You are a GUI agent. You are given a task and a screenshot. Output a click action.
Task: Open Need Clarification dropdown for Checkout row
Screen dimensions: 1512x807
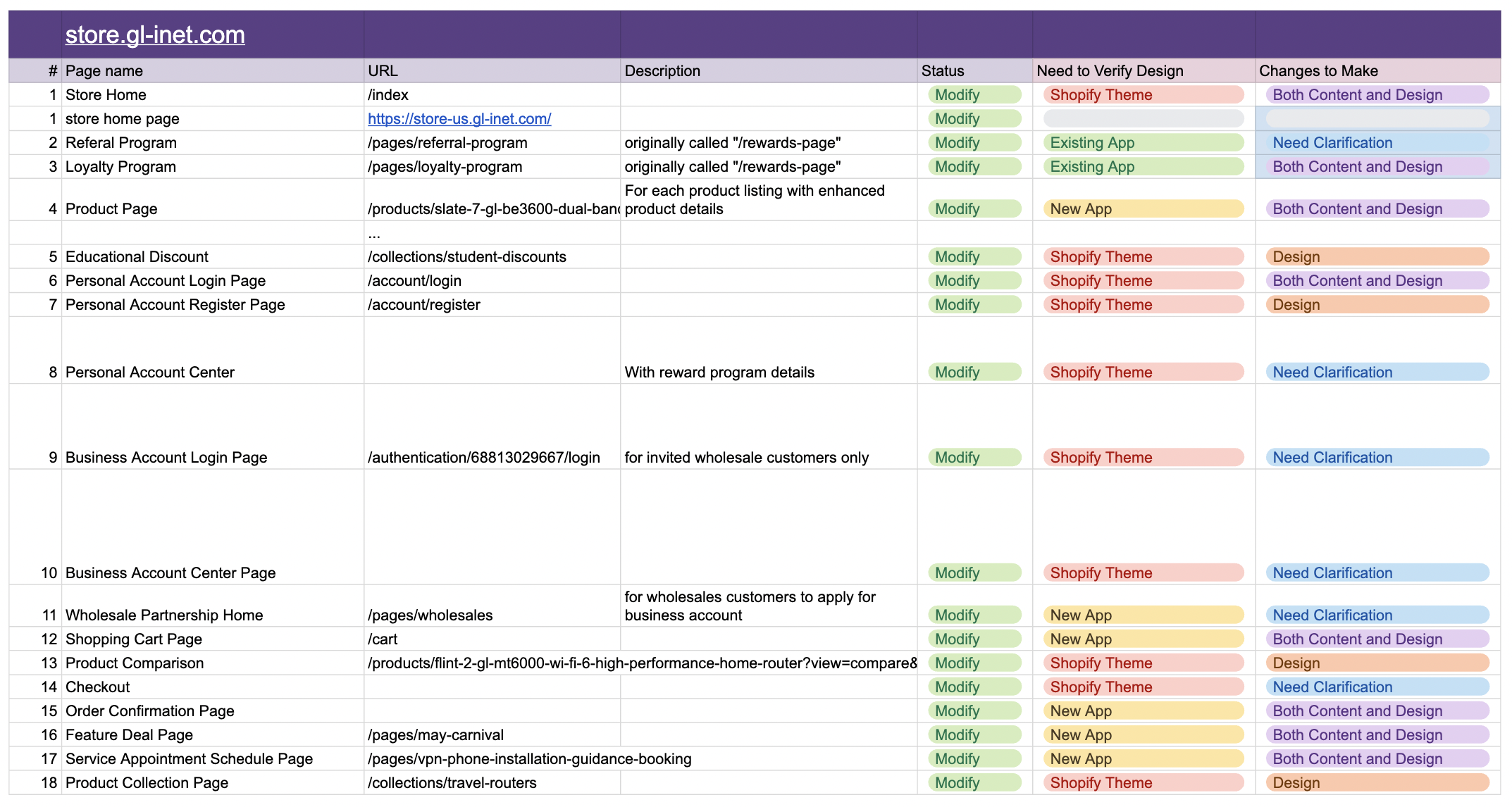(1377, 687)
